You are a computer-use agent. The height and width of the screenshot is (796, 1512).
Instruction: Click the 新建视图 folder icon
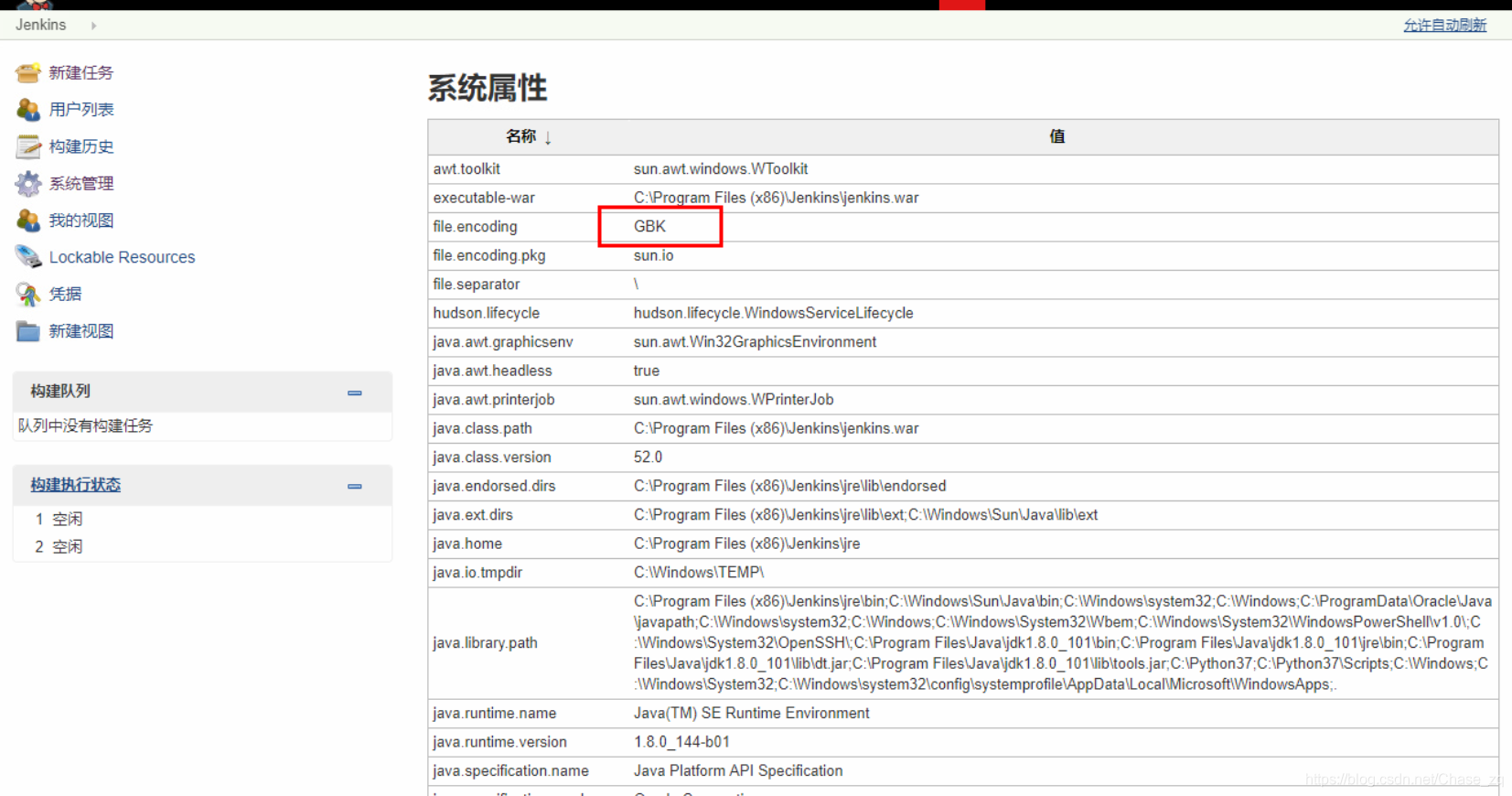28,331
